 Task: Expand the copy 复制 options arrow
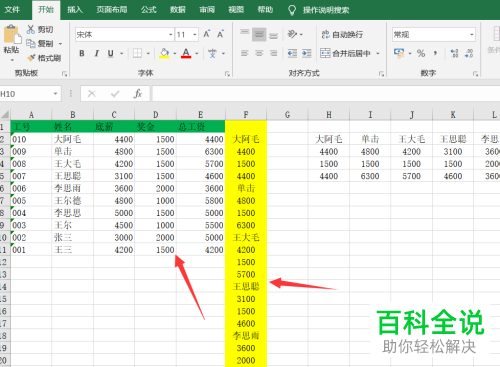60,44
